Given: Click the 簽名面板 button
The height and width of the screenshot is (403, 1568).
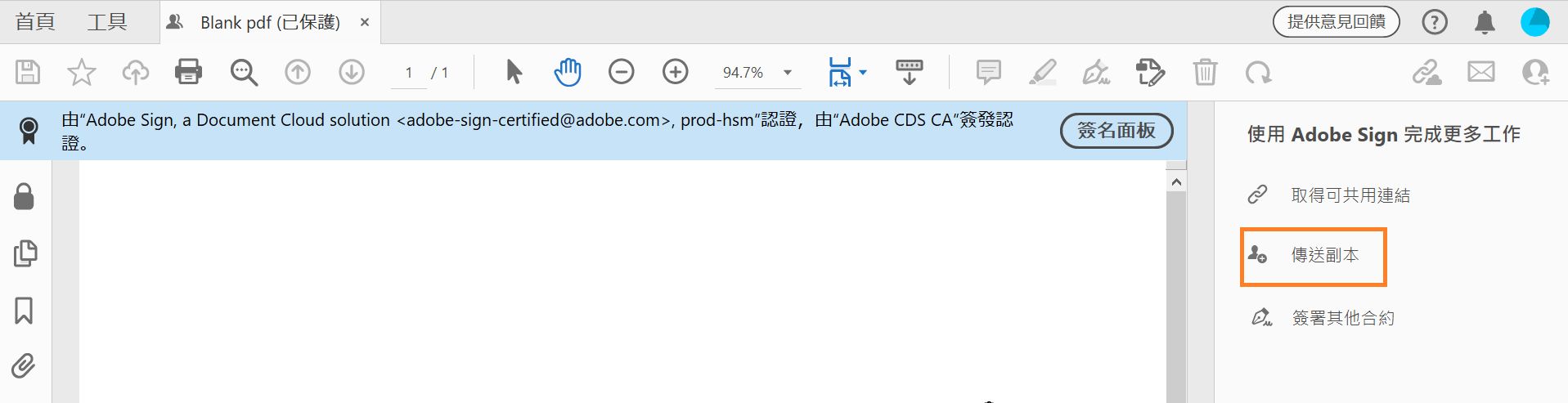Looking at the screenshot, I should pos(1116,131).
